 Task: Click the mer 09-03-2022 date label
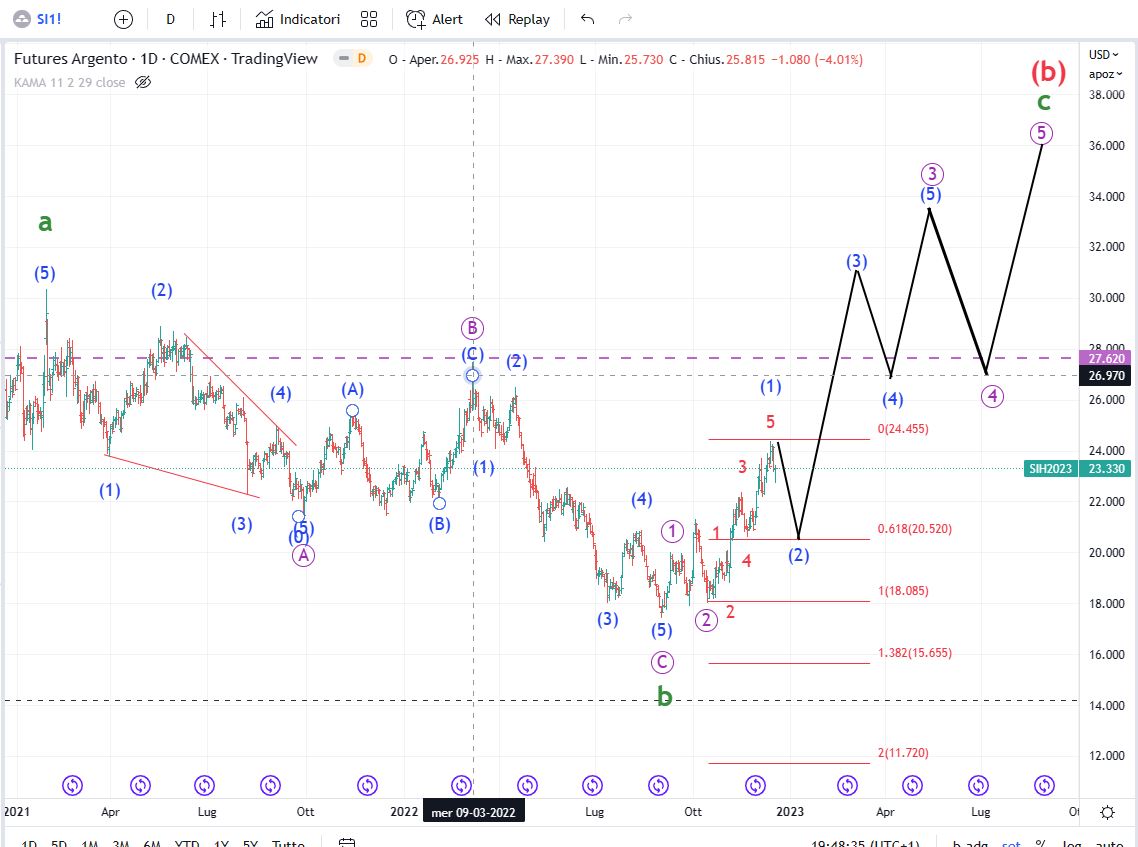pos(473,812)
